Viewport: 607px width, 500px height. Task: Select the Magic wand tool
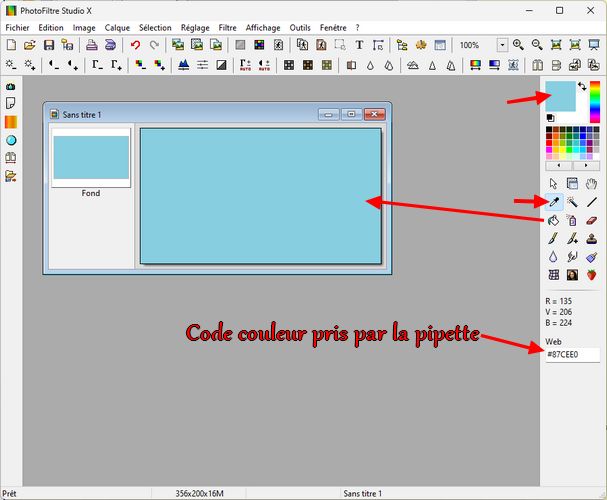572,202
